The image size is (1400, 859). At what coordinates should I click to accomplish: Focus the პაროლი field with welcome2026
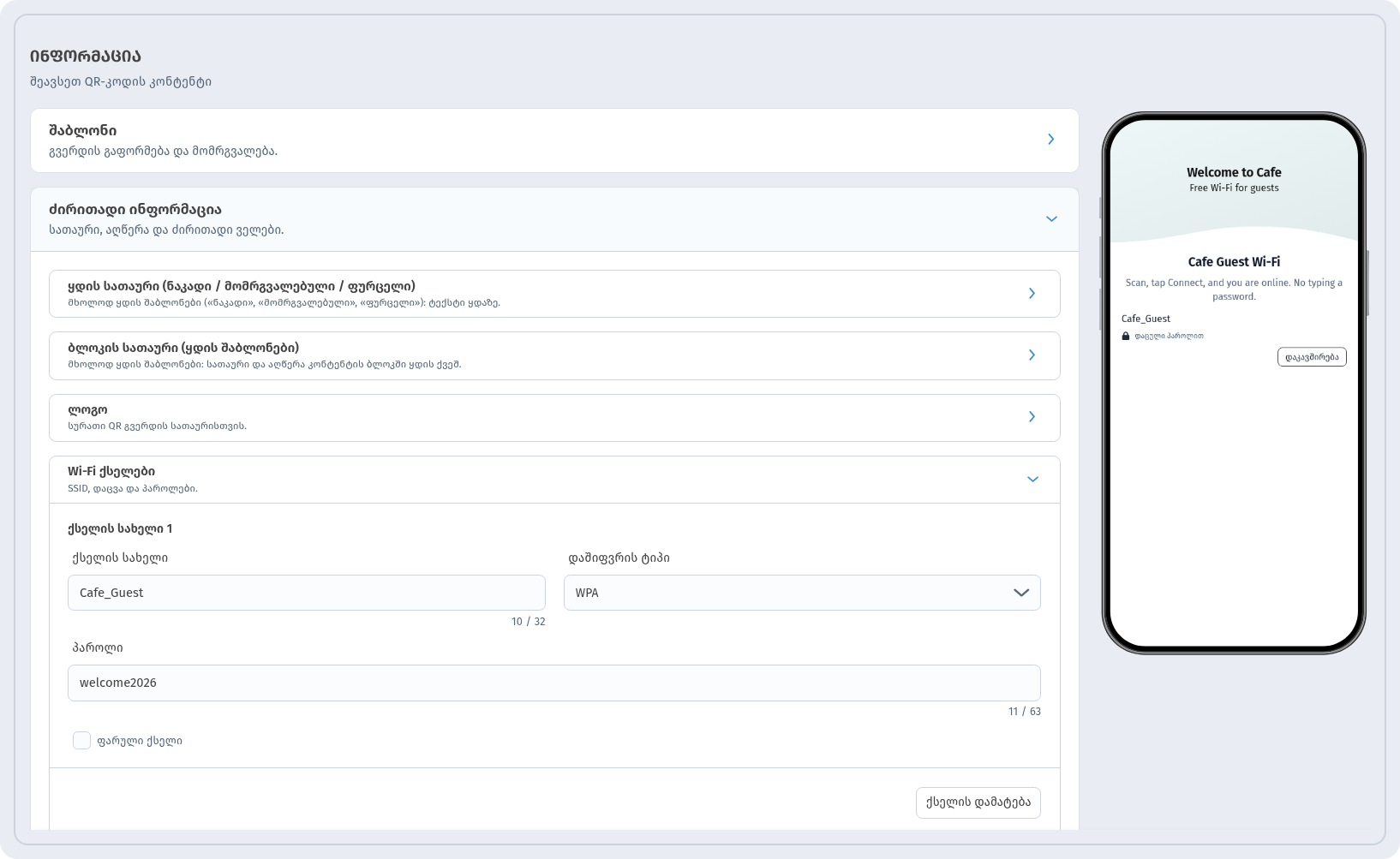click(x=554, y=683)
